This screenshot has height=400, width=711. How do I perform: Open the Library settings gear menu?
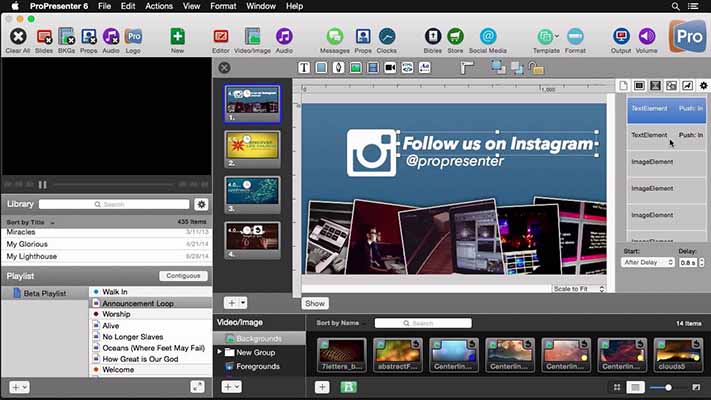coord(201,204)
